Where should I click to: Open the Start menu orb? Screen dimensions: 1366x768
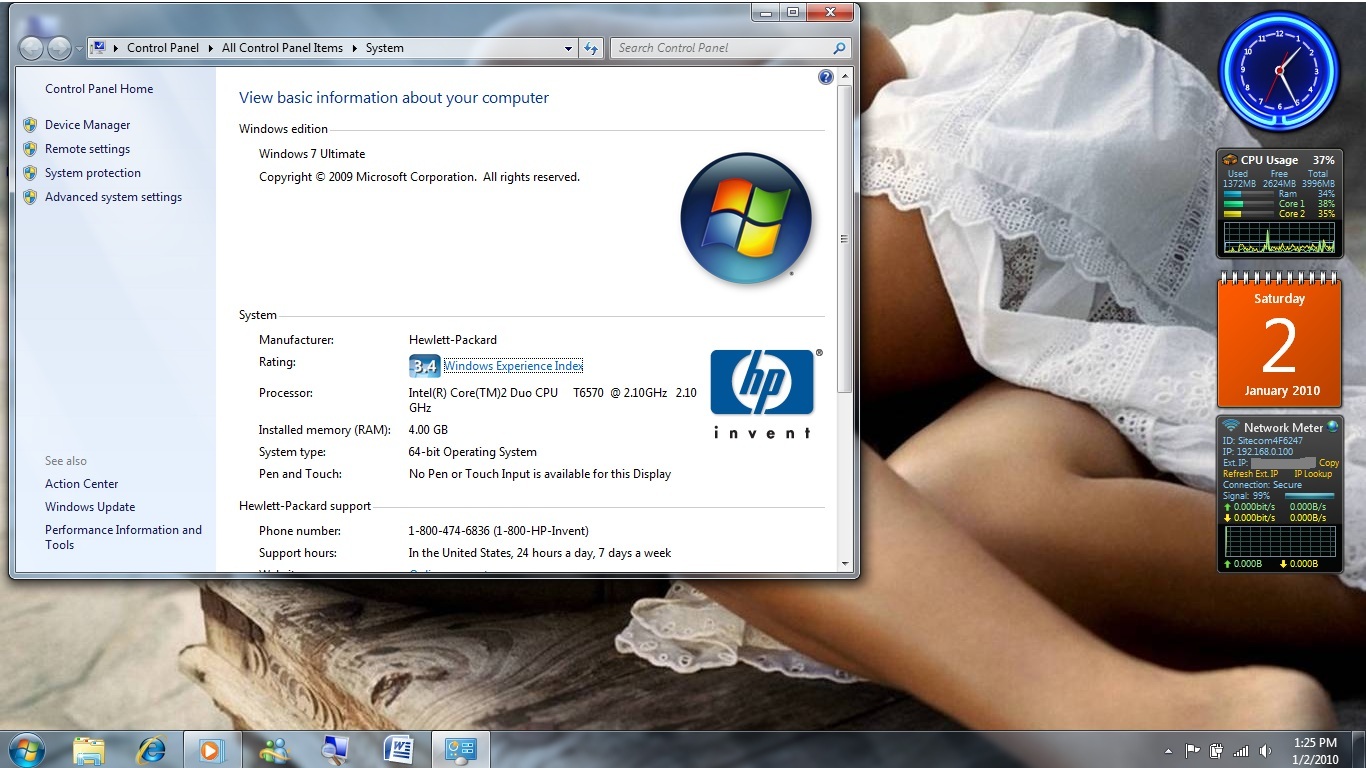pyautogui.click(x=27, y=749)
